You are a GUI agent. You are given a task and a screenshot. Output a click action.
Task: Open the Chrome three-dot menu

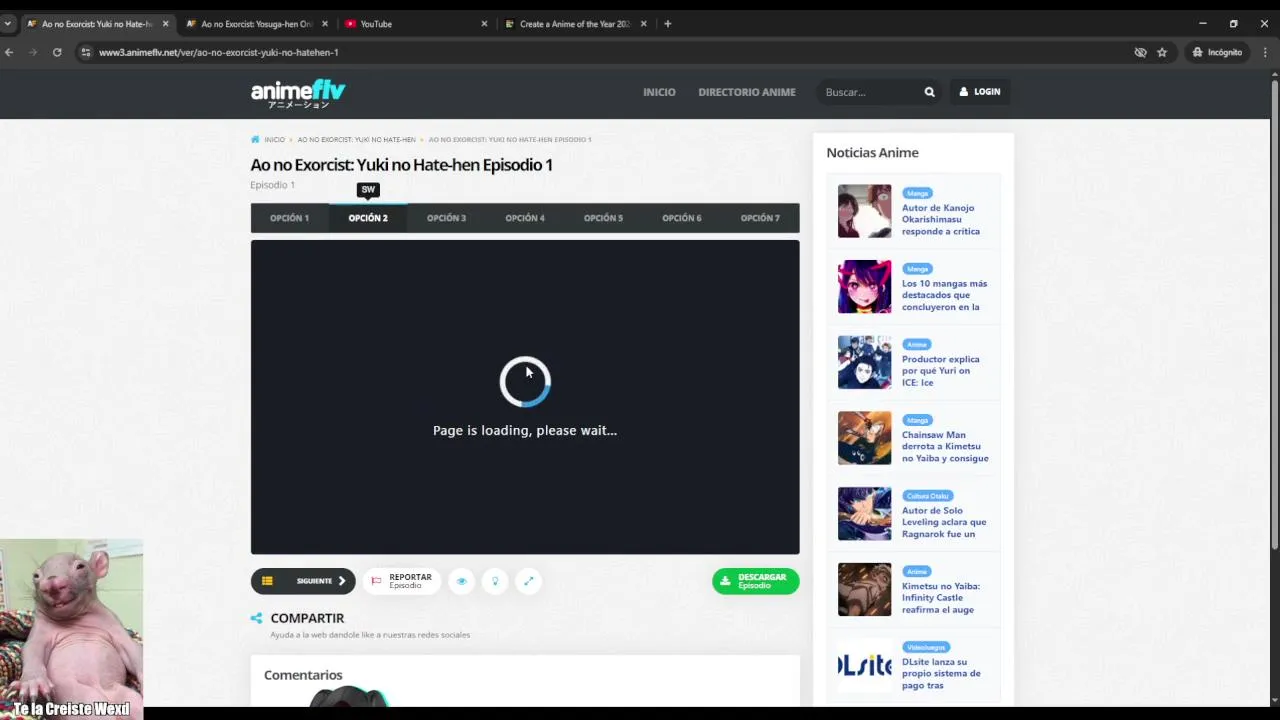point(1266,52)
